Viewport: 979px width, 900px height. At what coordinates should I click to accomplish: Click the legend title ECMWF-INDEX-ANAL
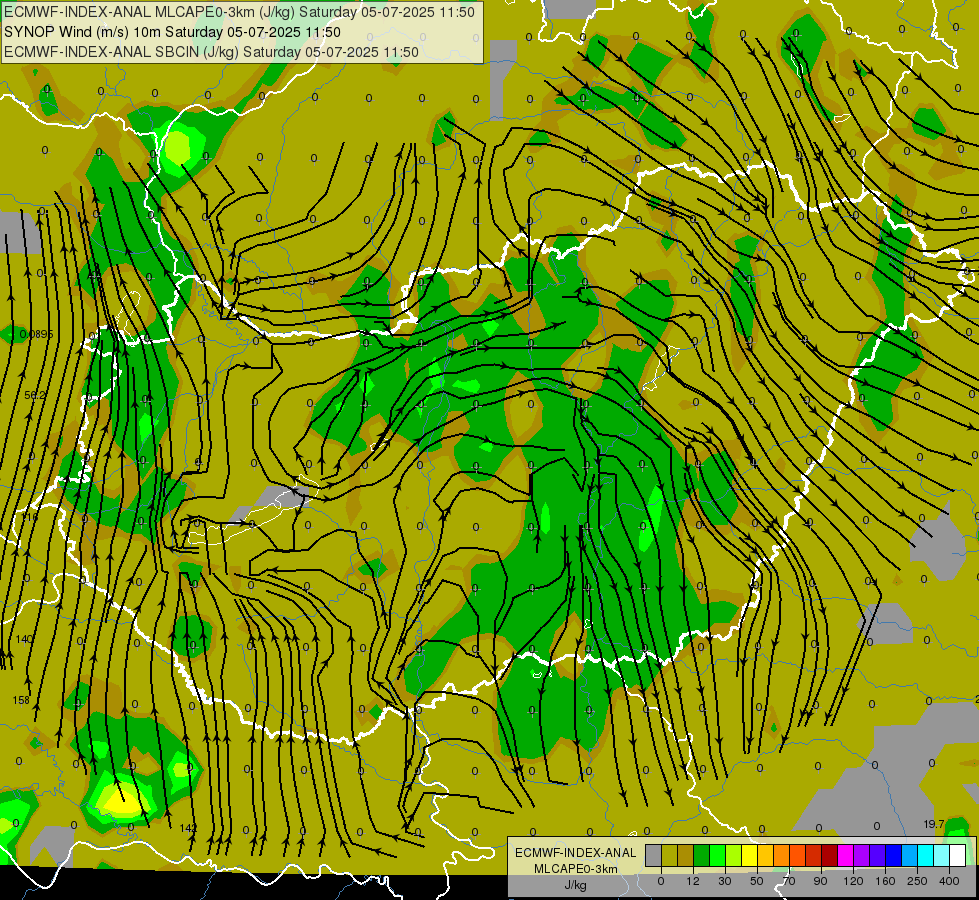point(576,853)
